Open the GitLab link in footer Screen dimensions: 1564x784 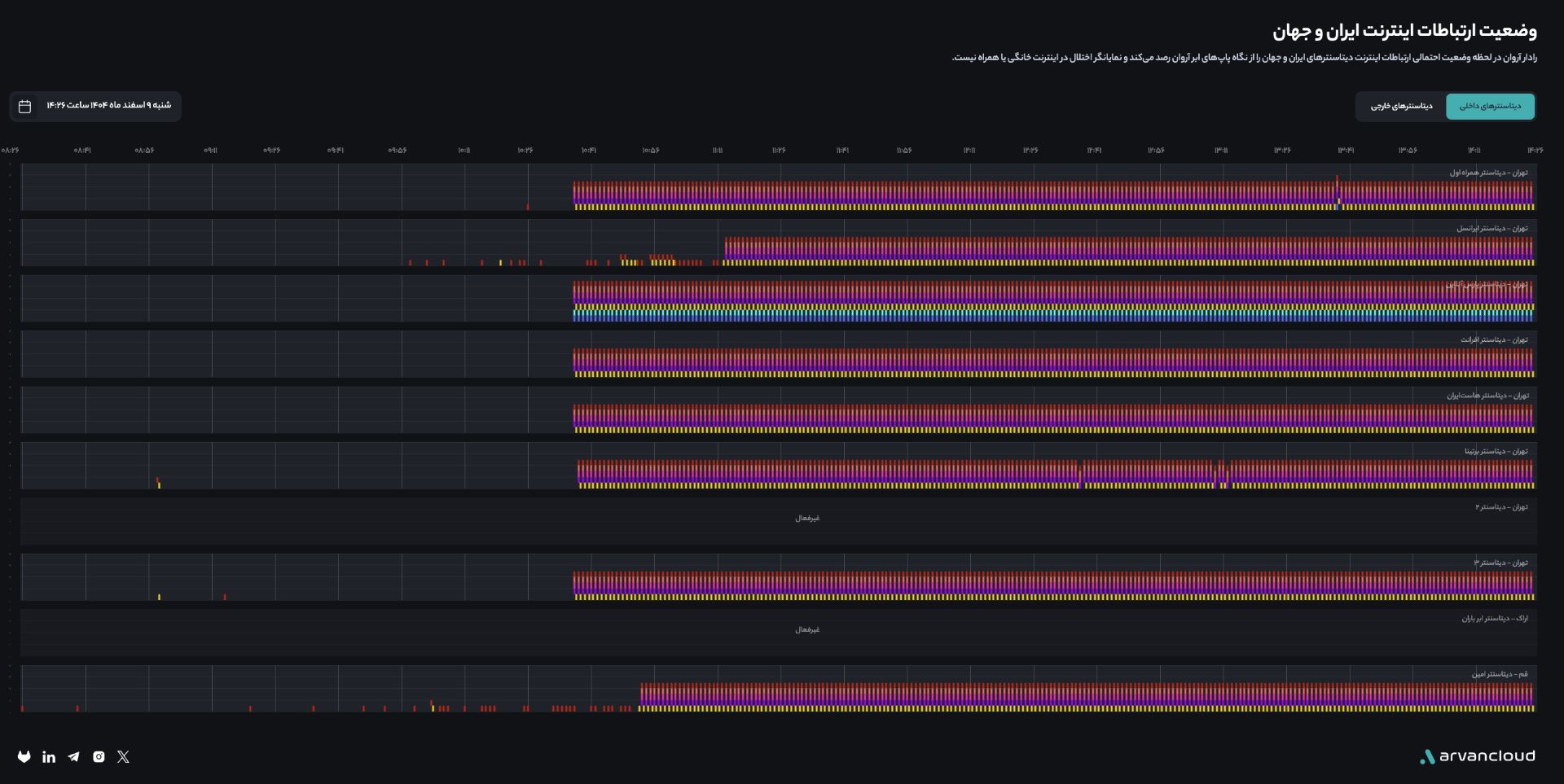24,757
